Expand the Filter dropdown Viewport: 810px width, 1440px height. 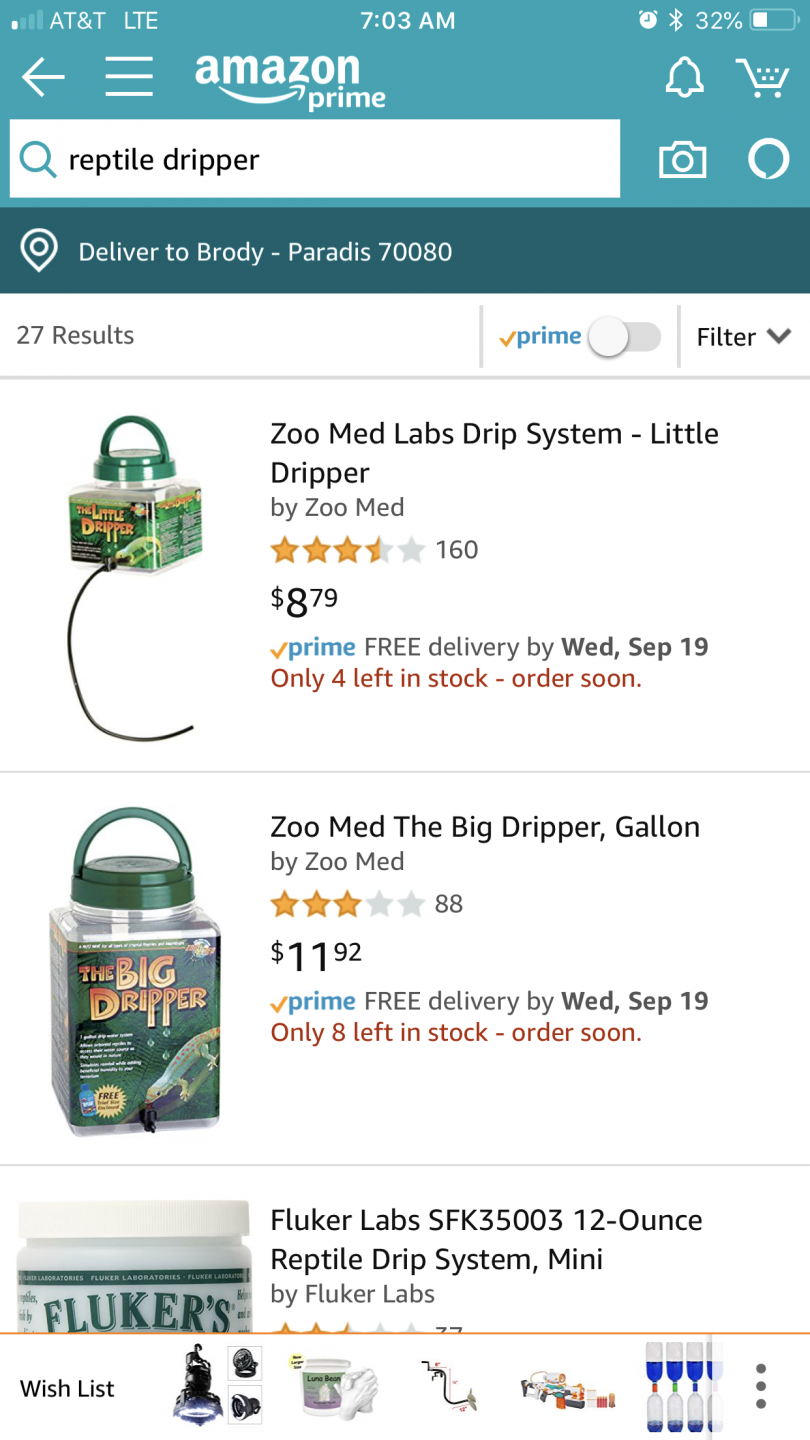[x=743, y=337]
